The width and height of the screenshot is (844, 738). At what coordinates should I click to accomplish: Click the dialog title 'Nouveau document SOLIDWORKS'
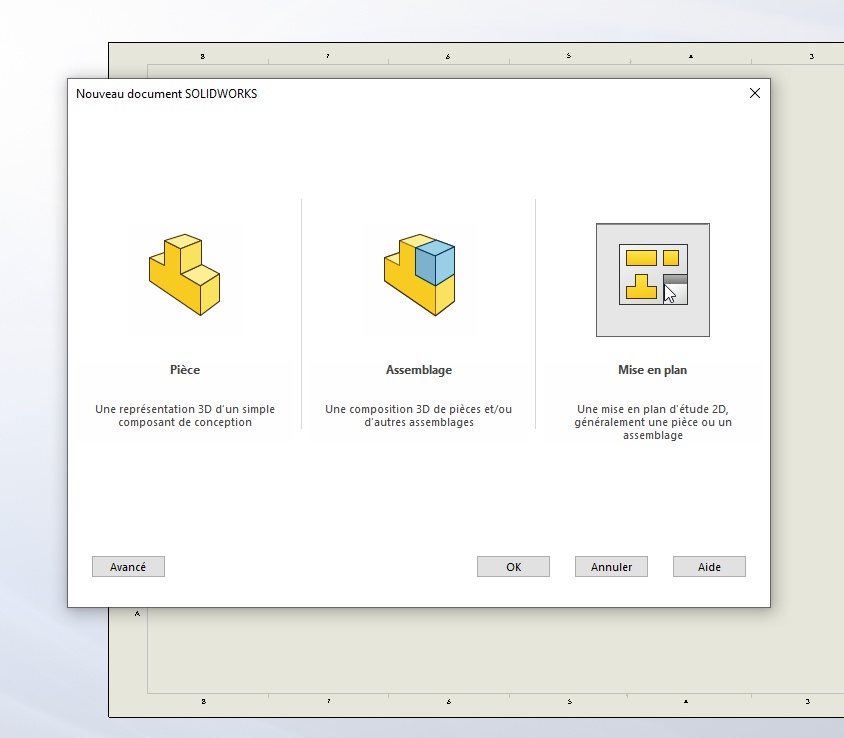[x=167, y=94]
